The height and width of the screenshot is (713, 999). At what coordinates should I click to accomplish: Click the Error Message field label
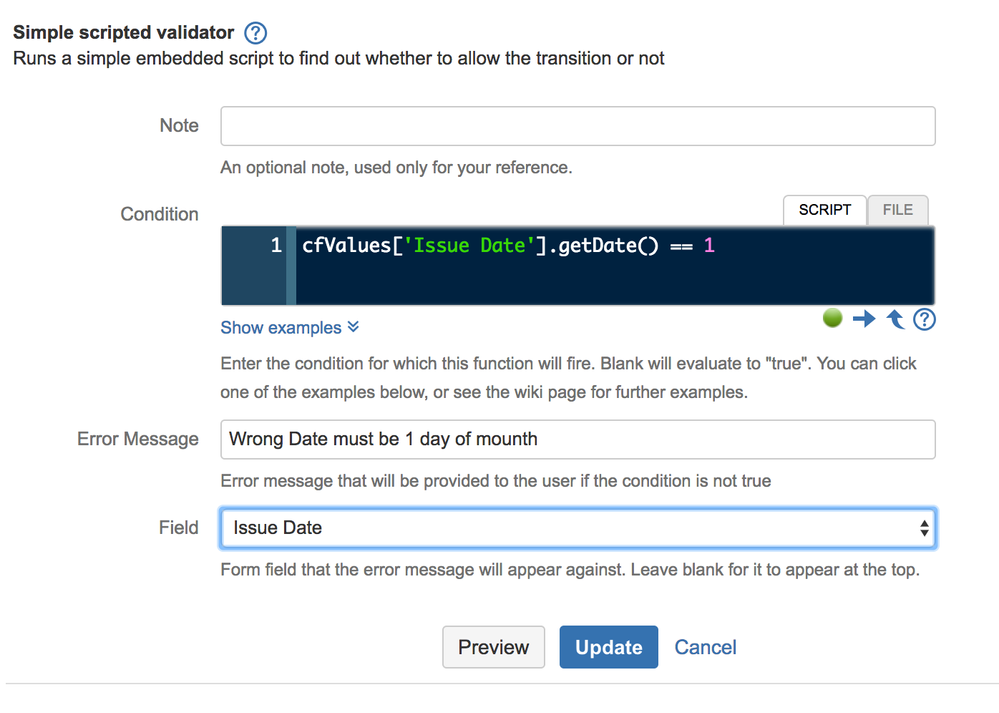tap(138, 439)
